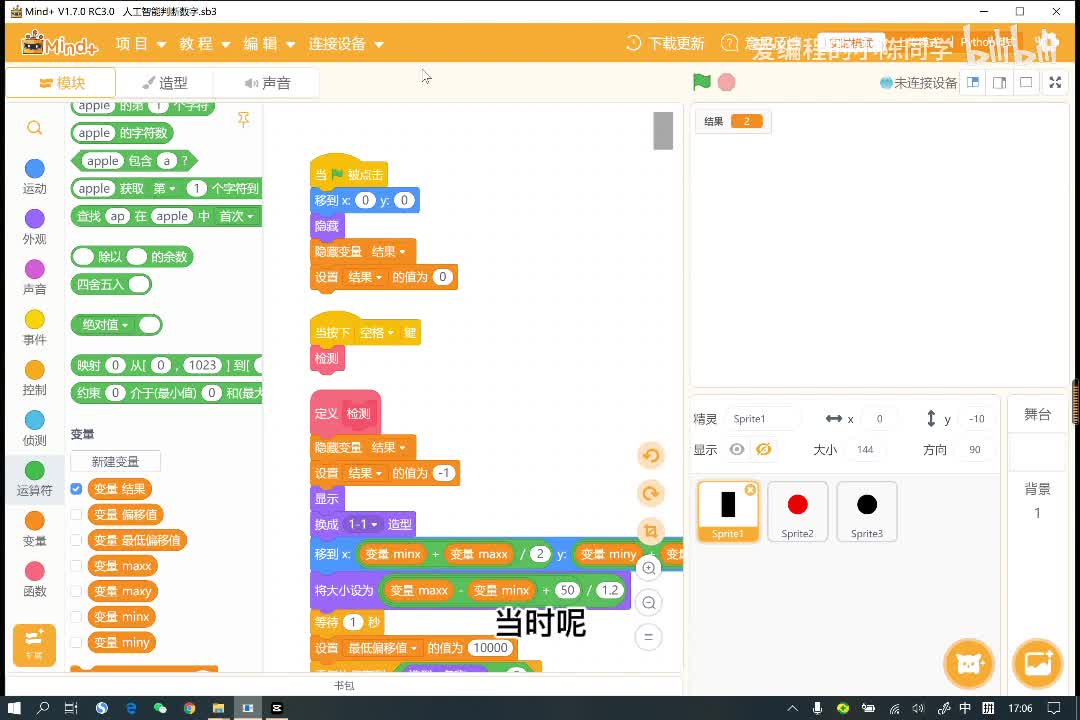Image resolution: width=1080 pixels, height=720 pixels.
Task: Enter fullscreen stage mode
Action: pyautogui.click(x=1055, y=83)
